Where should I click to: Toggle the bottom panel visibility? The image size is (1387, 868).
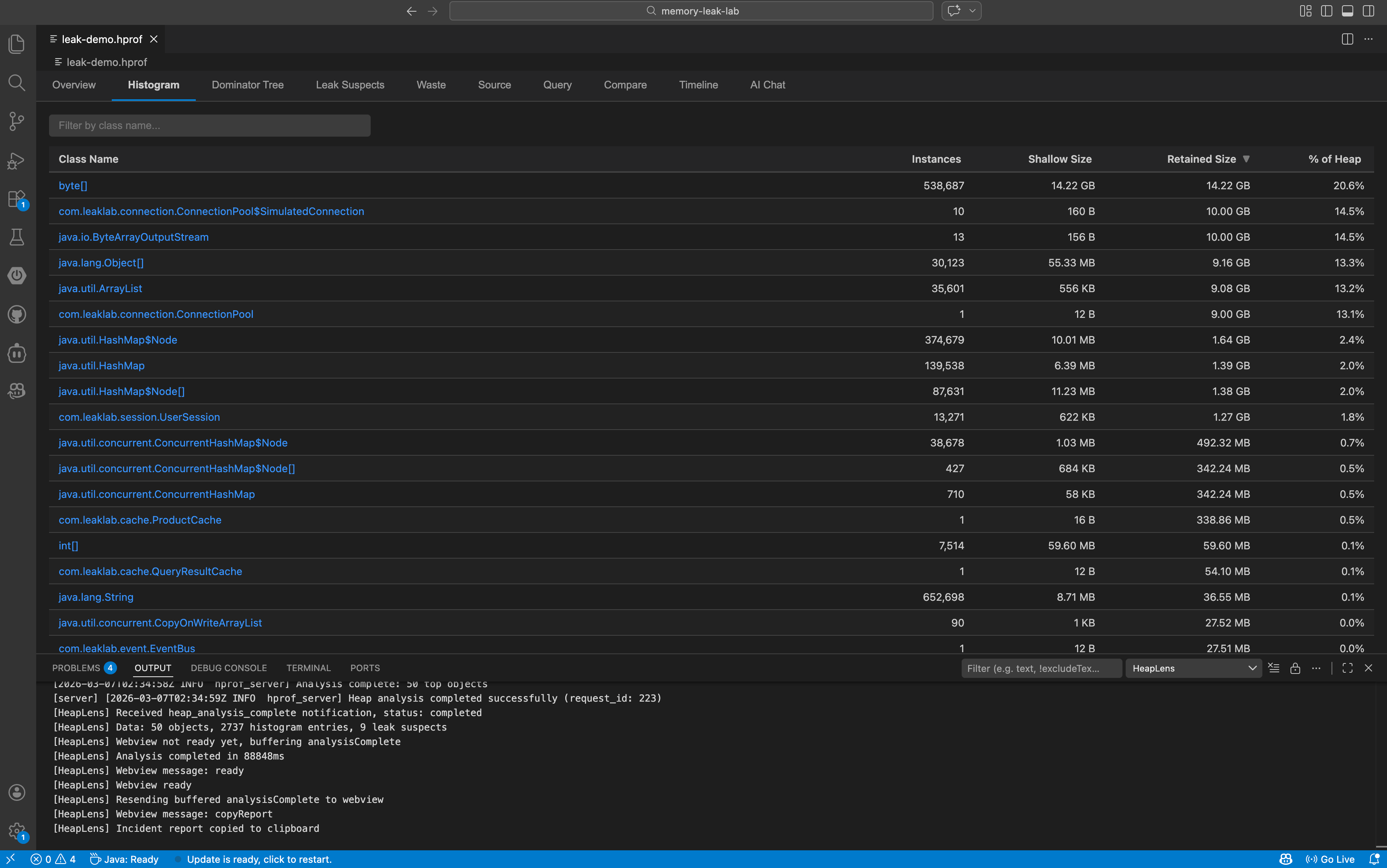point(1347,11)
